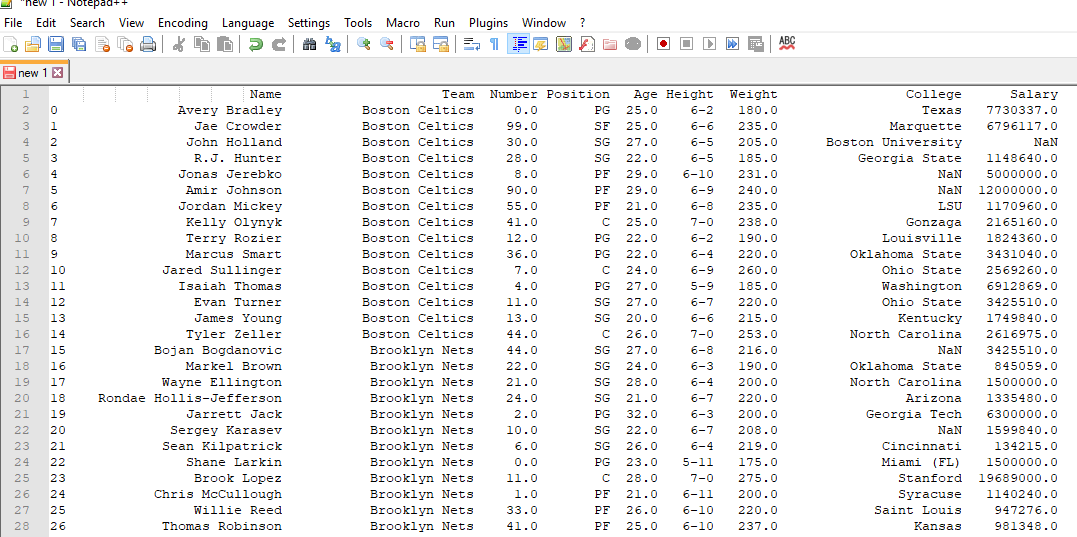The width and height of the screenshot is (1077, 537).
Task: Click the Save Recorded Macro icon
Action: [756, 45]
